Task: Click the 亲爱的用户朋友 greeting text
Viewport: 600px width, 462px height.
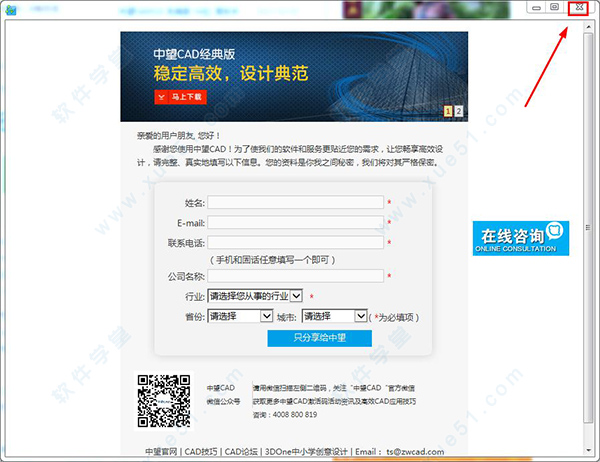Action: pyautogui.click(x=179, y=135)
